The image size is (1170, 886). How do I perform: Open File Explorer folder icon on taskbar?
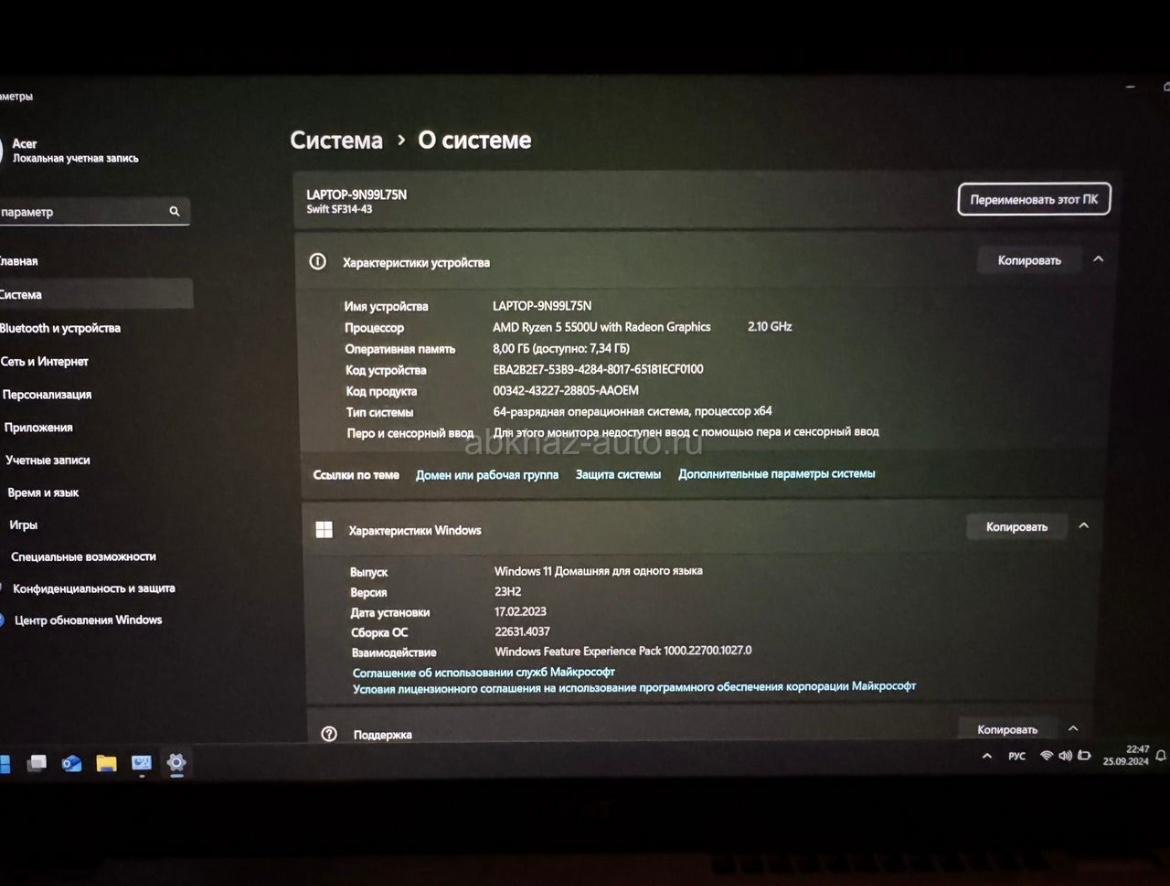tap(107, 764)
